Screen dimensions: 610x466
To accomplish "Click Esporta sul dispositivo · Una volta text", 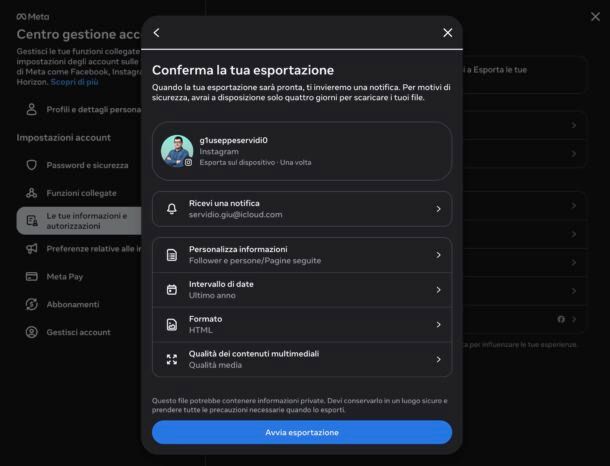I will tap(255, 163).
